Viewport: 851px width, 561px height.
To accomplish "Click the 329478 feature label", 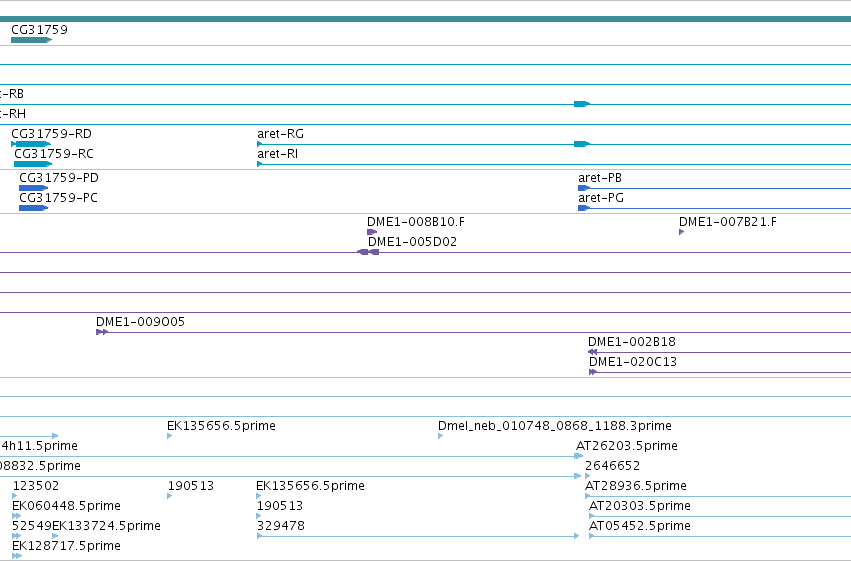I will (x=281, y=526).
